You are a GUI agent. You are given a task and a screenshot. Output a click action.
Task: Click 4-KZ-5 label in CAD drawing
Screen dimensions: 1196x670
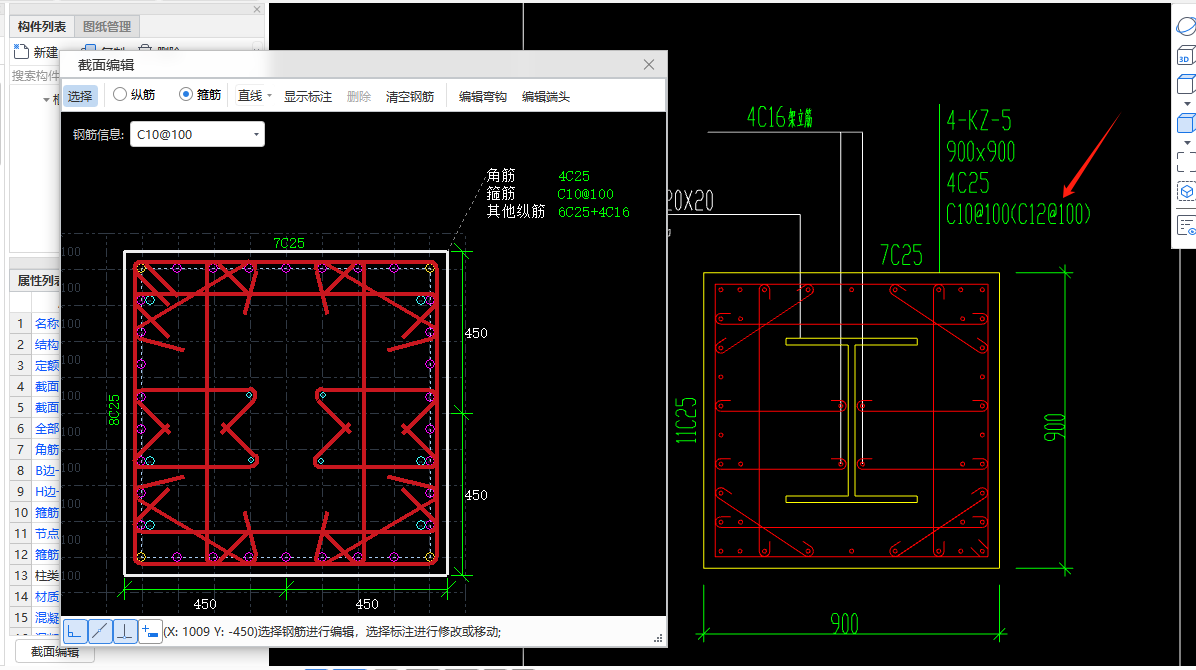click(979, 120)
